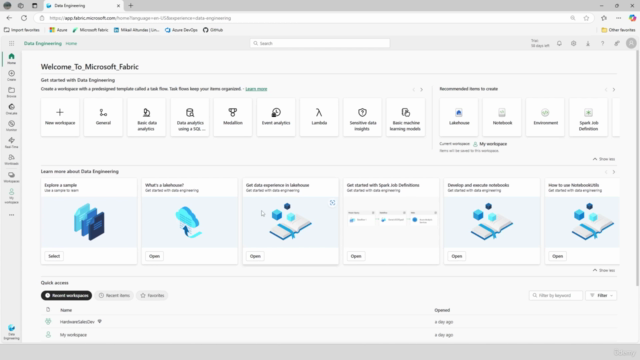
Task: Choose the Medallion task flow card
Action: coord(233,117)
